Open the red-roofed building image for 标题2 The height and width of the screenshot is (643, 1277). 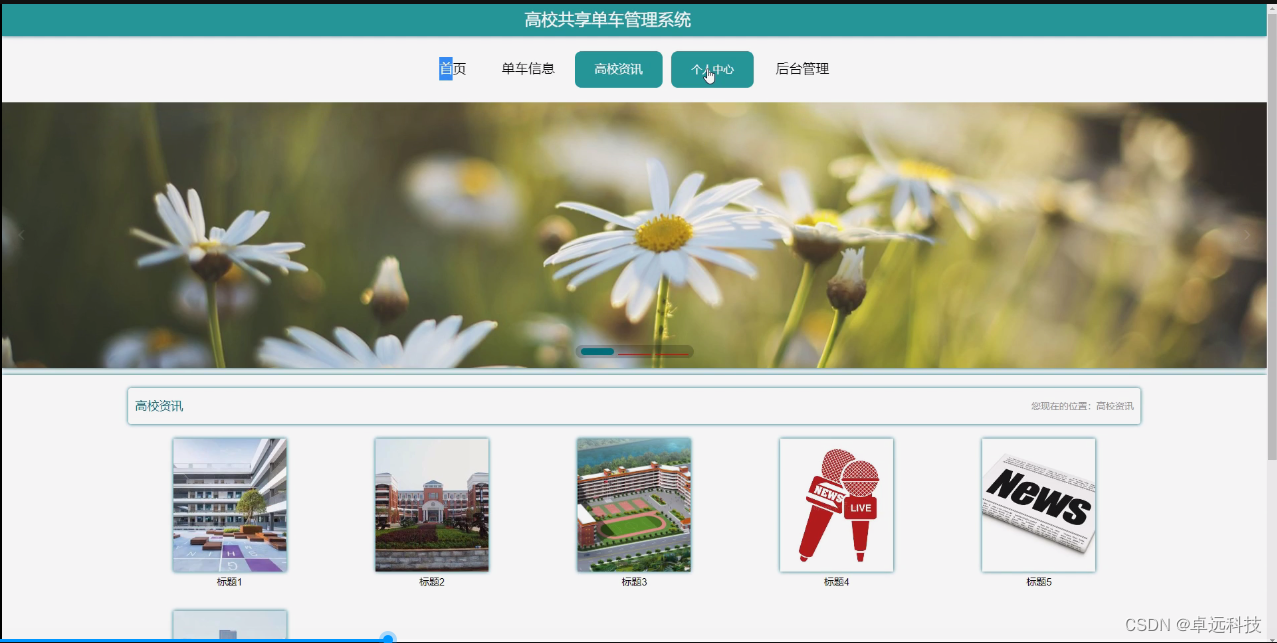pyautogui.click(x=431, y=504)
